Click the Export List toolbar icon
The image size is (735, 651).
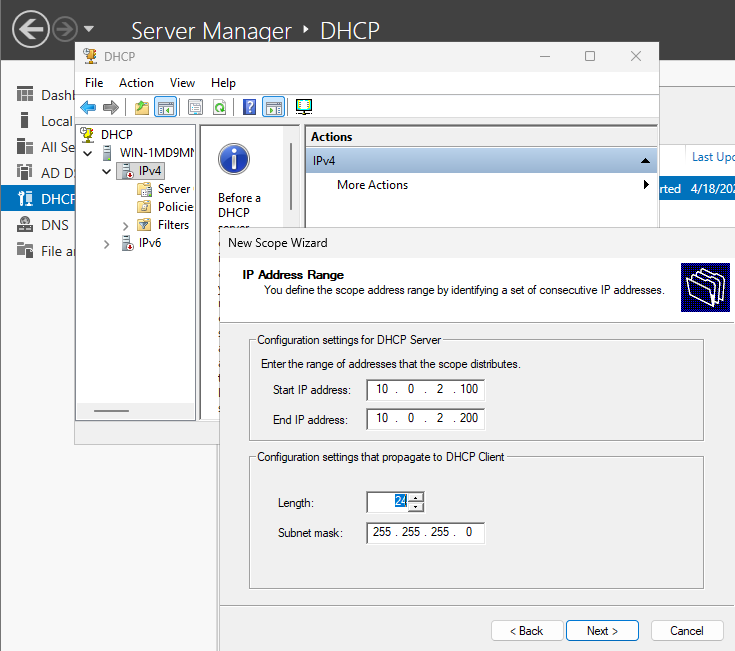[x=195, y=107]
